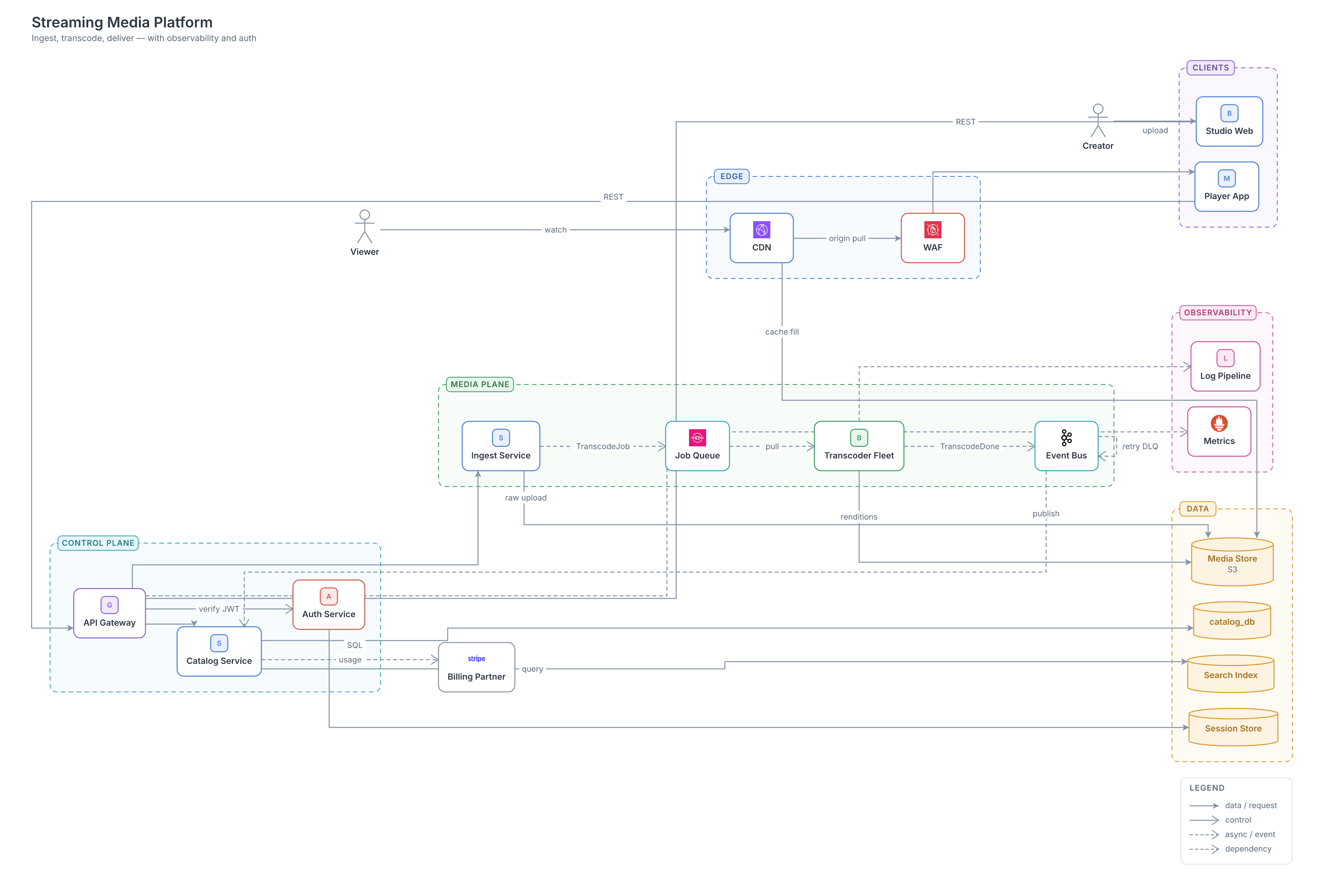The width and height of the screenshot is (1324, 896).
Task: Click the REST label near Creator
Action: tap(965, 122)
